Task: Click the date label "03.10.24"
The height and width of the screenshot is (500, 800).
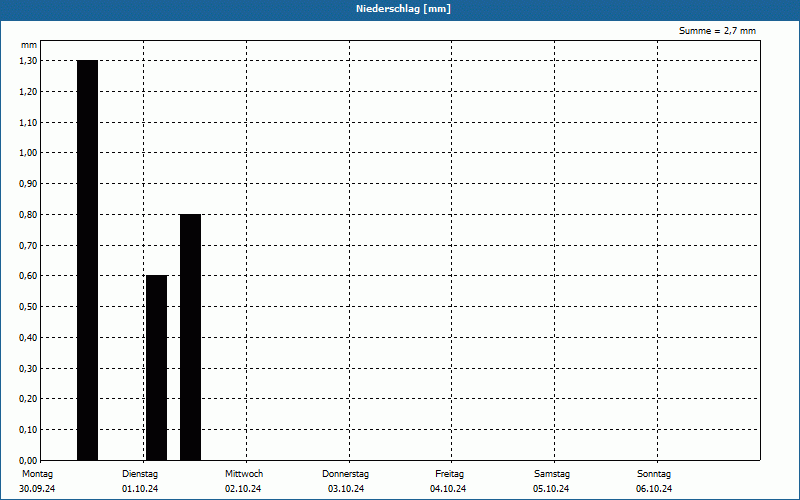Action: coord(346,489)
